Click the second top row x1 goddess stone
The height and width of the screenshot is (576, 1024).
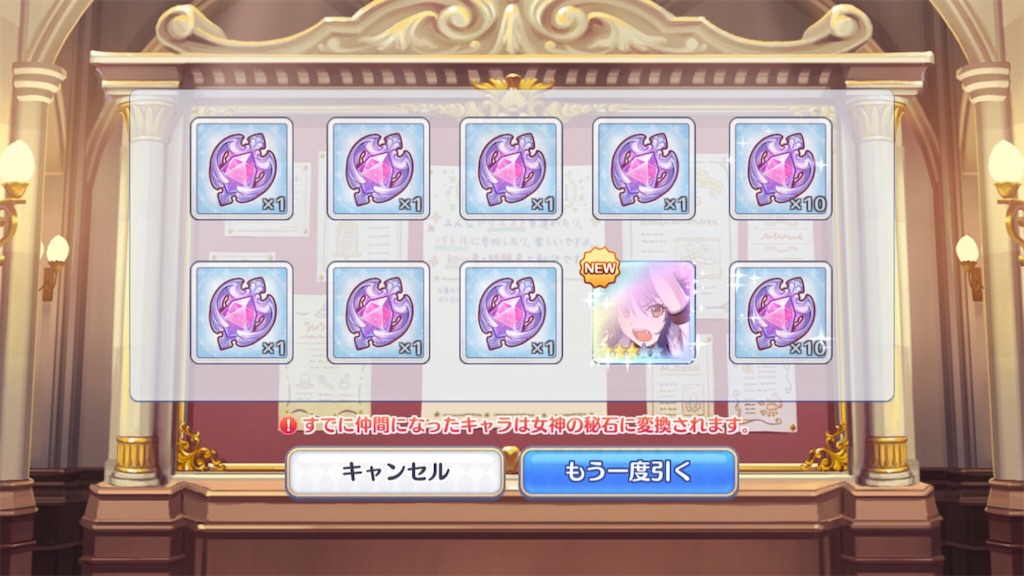(x=378, y=168)
